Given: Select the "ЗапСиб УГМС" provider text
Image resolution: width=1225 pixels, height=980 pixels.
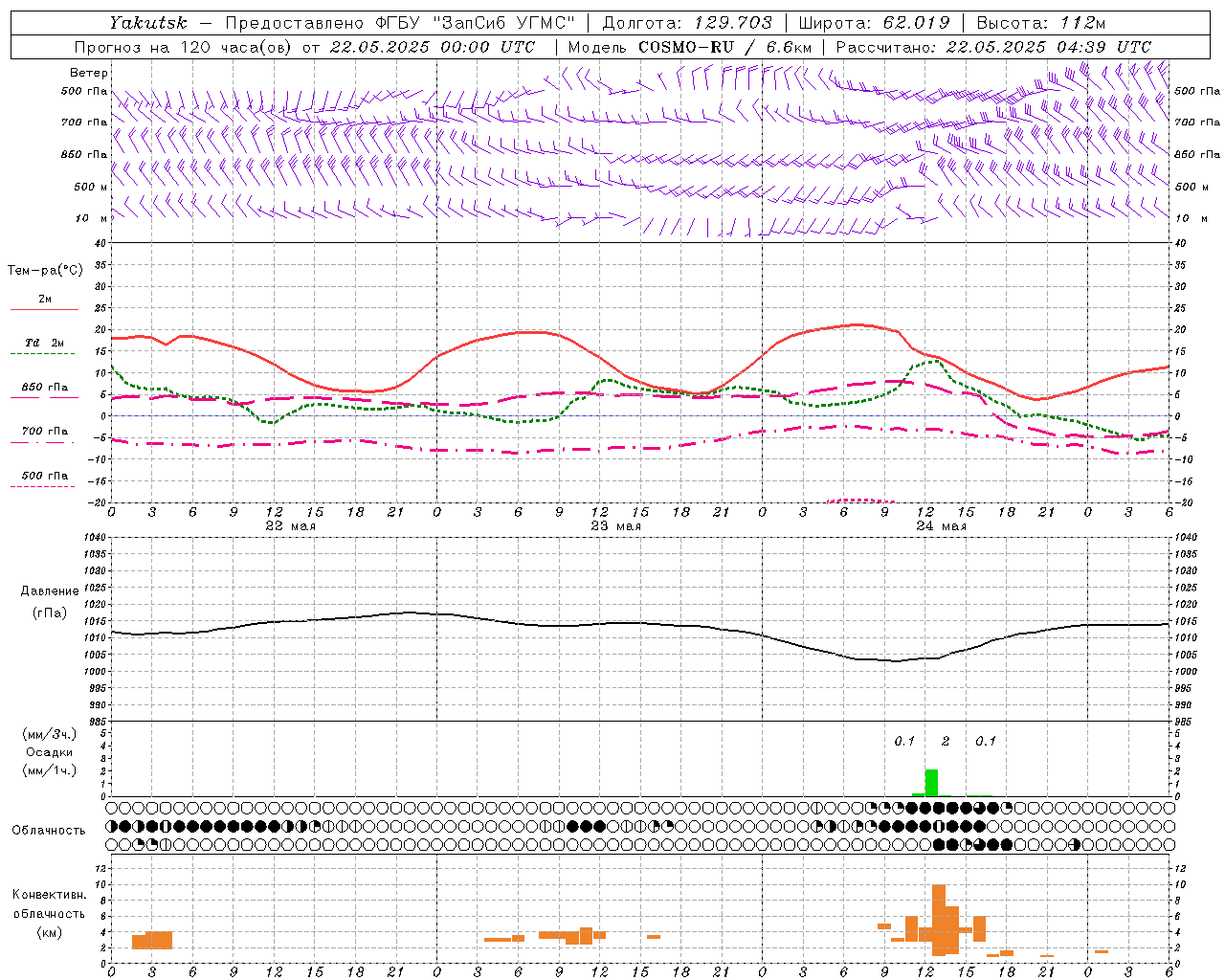Looking at the screenshot, I should pos(504,23).
